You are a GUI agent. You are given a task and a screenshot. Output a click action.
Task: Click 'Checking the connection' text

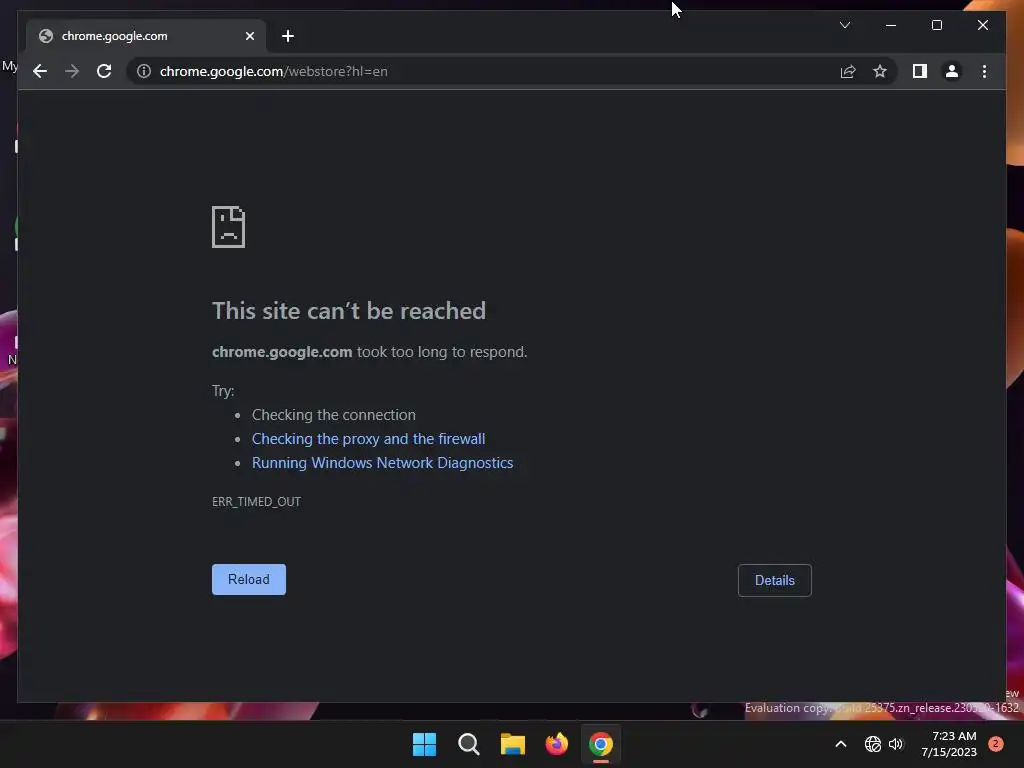tap(334, 415)
